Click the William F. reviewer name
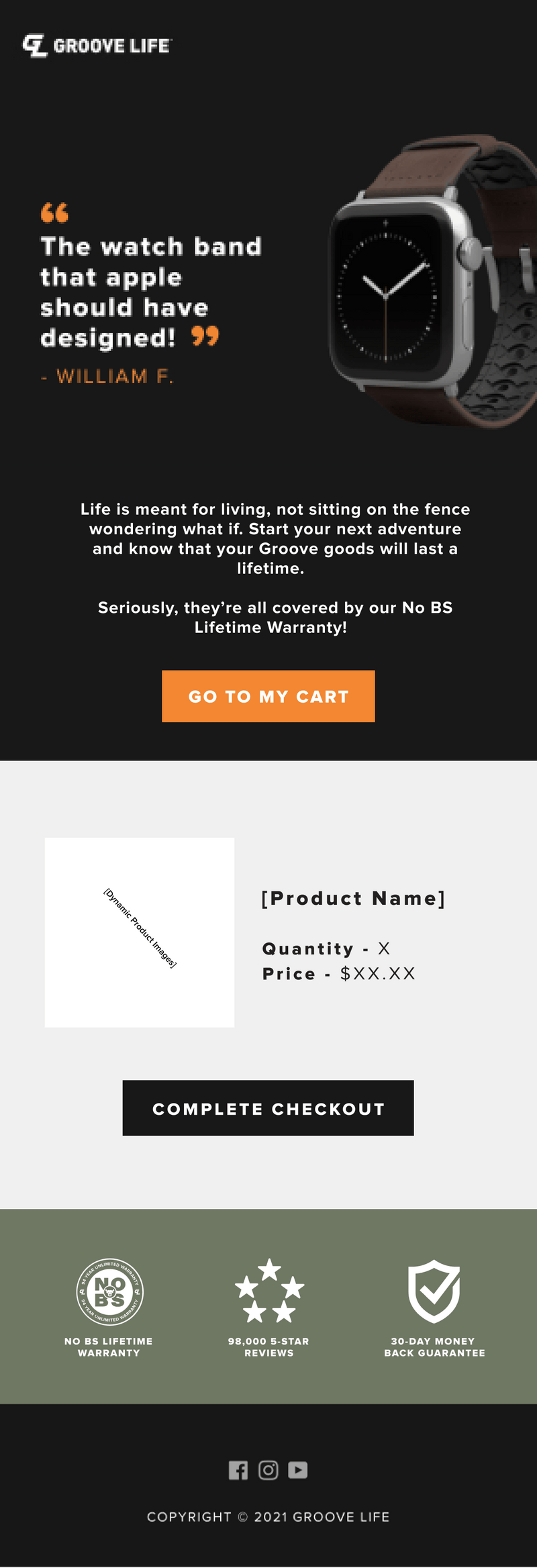The image size is (537, 1568). (114, 376)
